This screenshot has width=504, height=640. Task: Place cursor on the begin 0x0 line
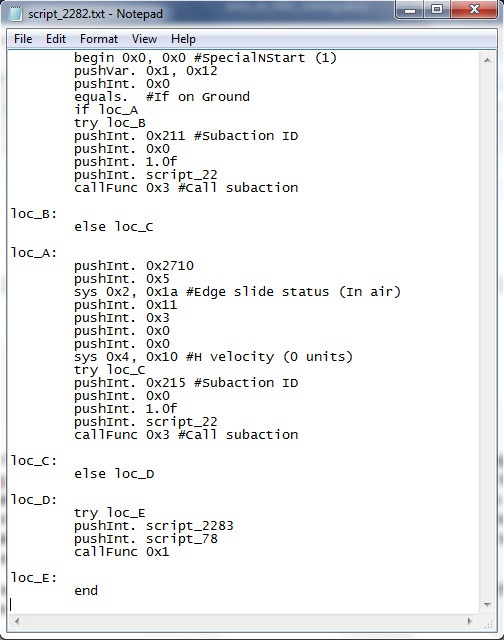click(x=205, y=58)
